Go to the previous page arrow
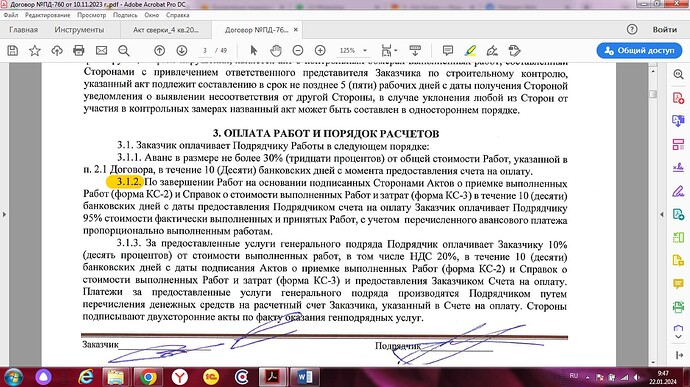Viewport: 690px width, 387px height. (x=160, y=51)
